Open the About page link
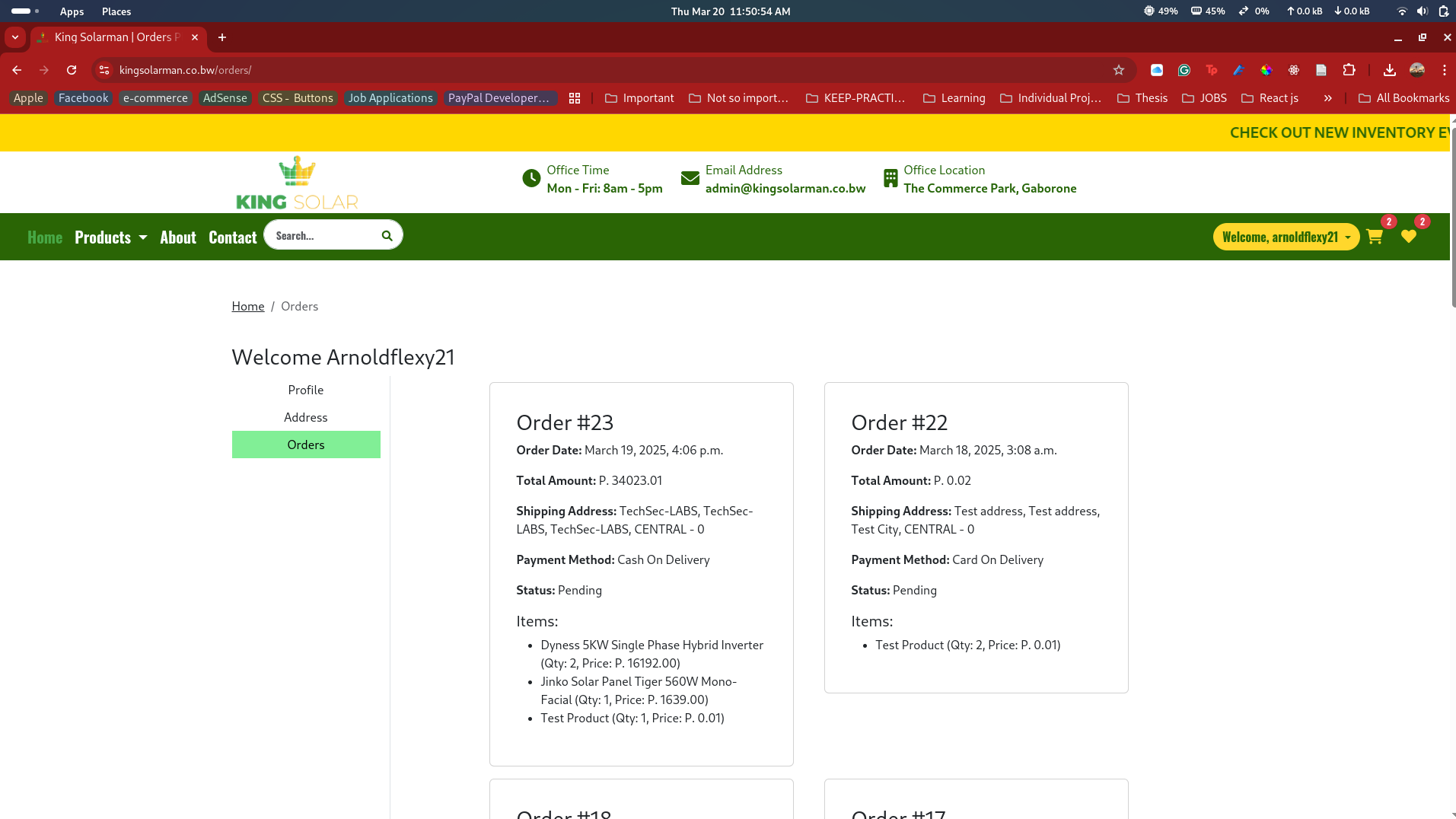Viewport: 1456px width, 819px height. [x=178, y=237]
